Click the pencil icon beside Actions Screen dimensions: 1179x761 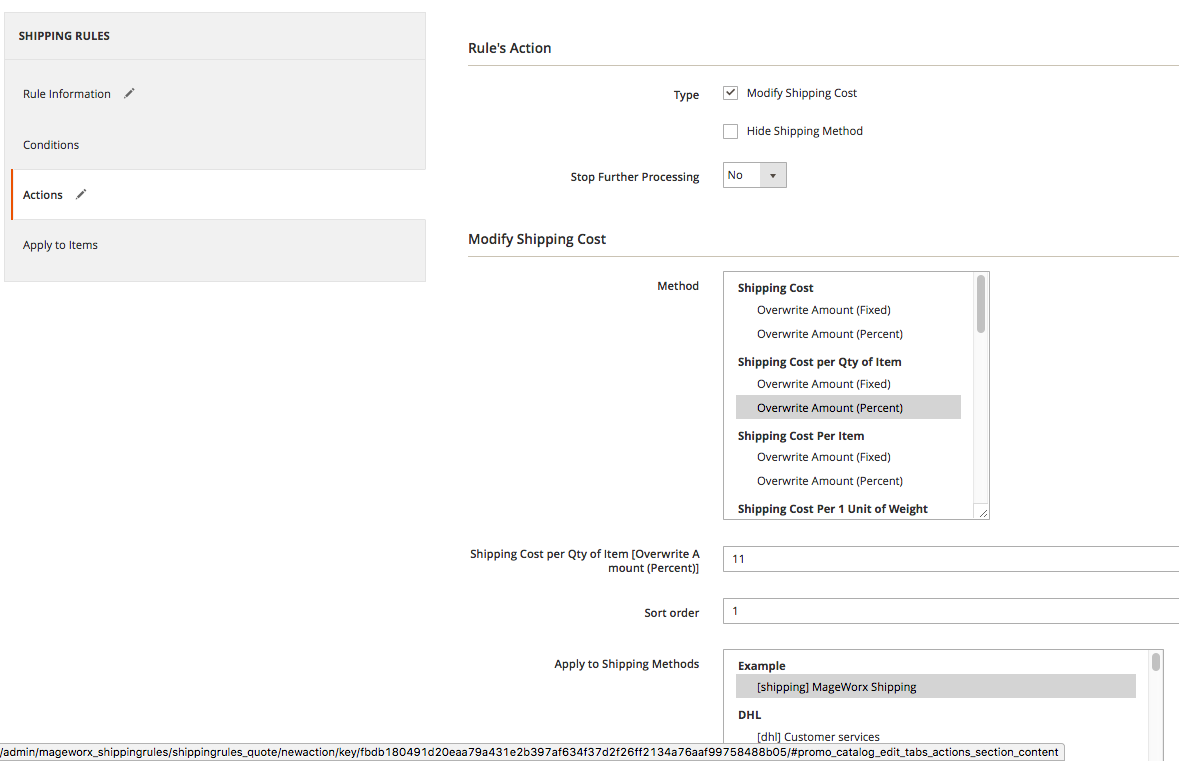click(81, 194)
